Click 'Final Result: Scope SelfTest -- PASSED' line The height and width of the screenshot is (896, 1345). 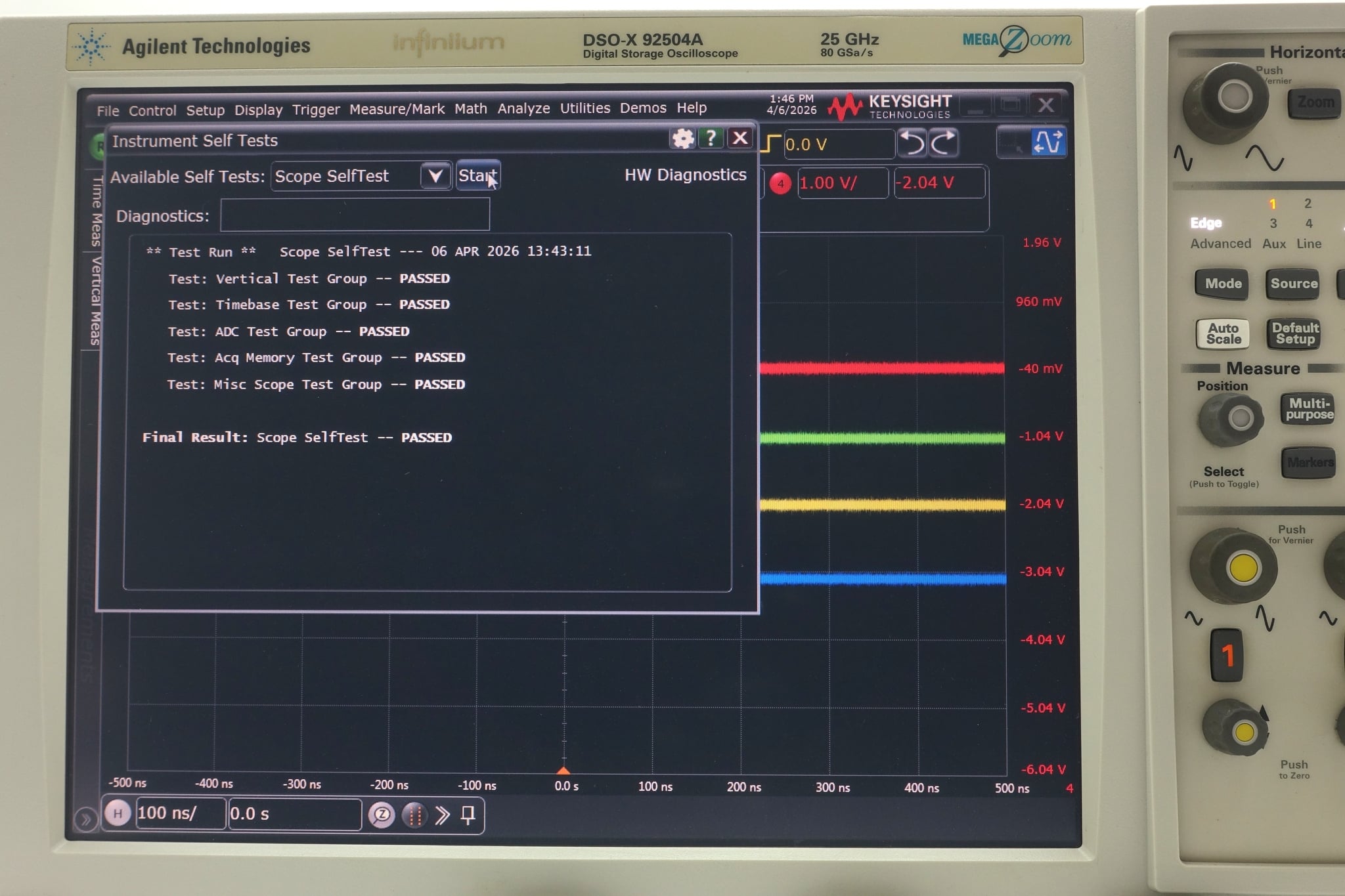coord(297,437)
